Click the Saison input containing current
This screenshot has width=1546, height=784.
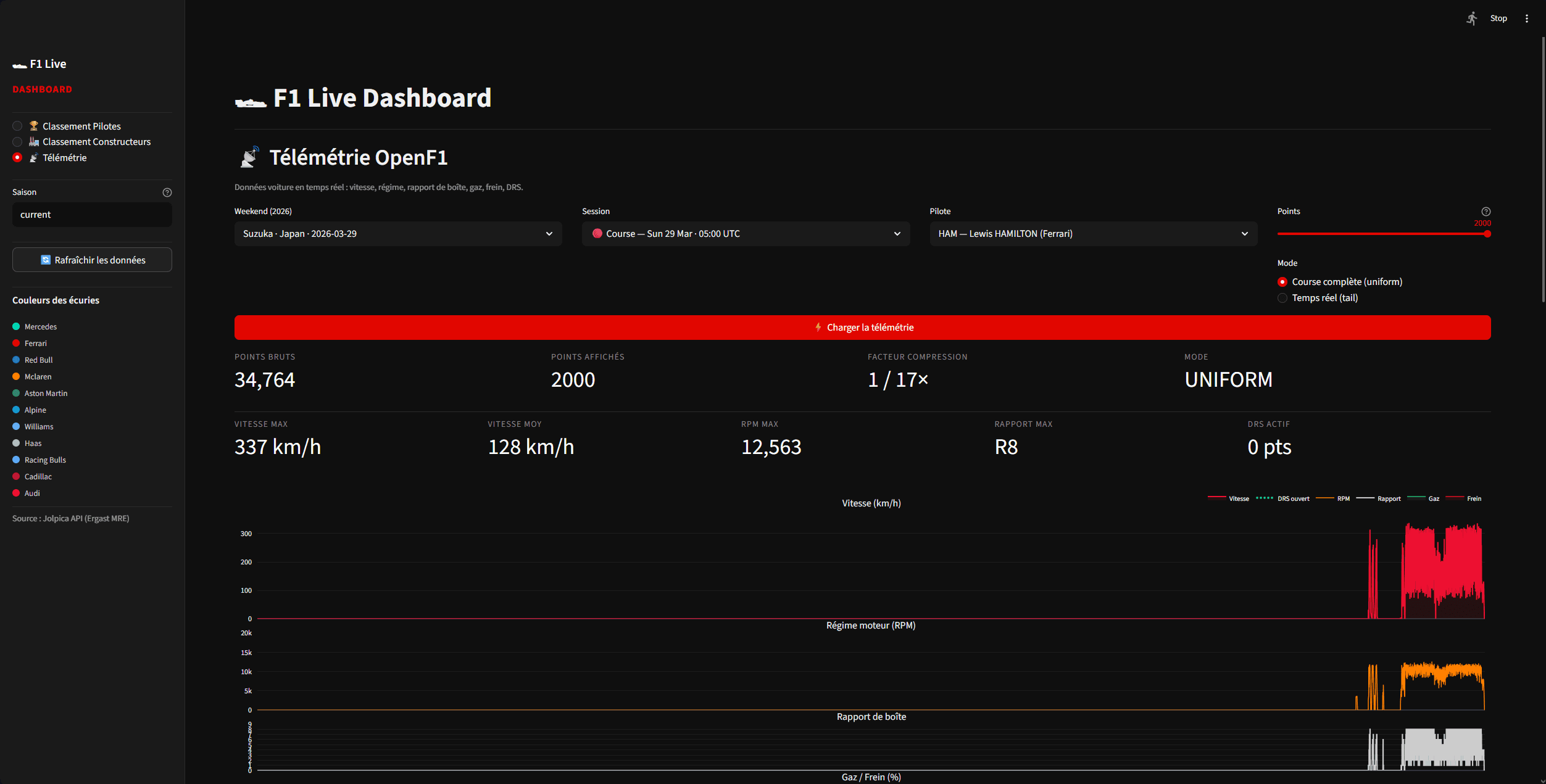(91, 214)
